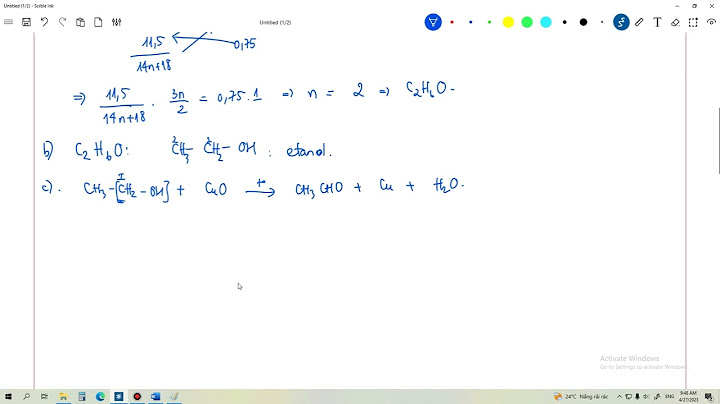Image resolution: width=720 pixels, height=404 pixels.
Task: Click the volume speaker tray icon
Action: point(646,396)
